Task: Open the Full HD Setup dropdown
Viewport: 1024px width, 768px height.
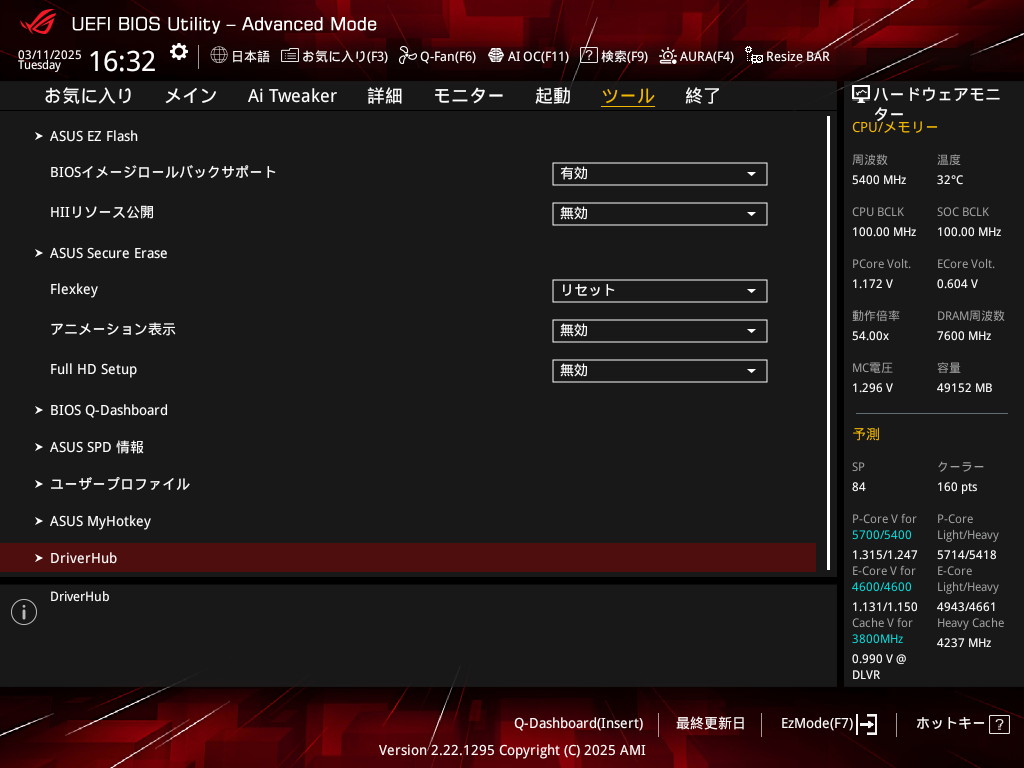Action: pos(660,370)
